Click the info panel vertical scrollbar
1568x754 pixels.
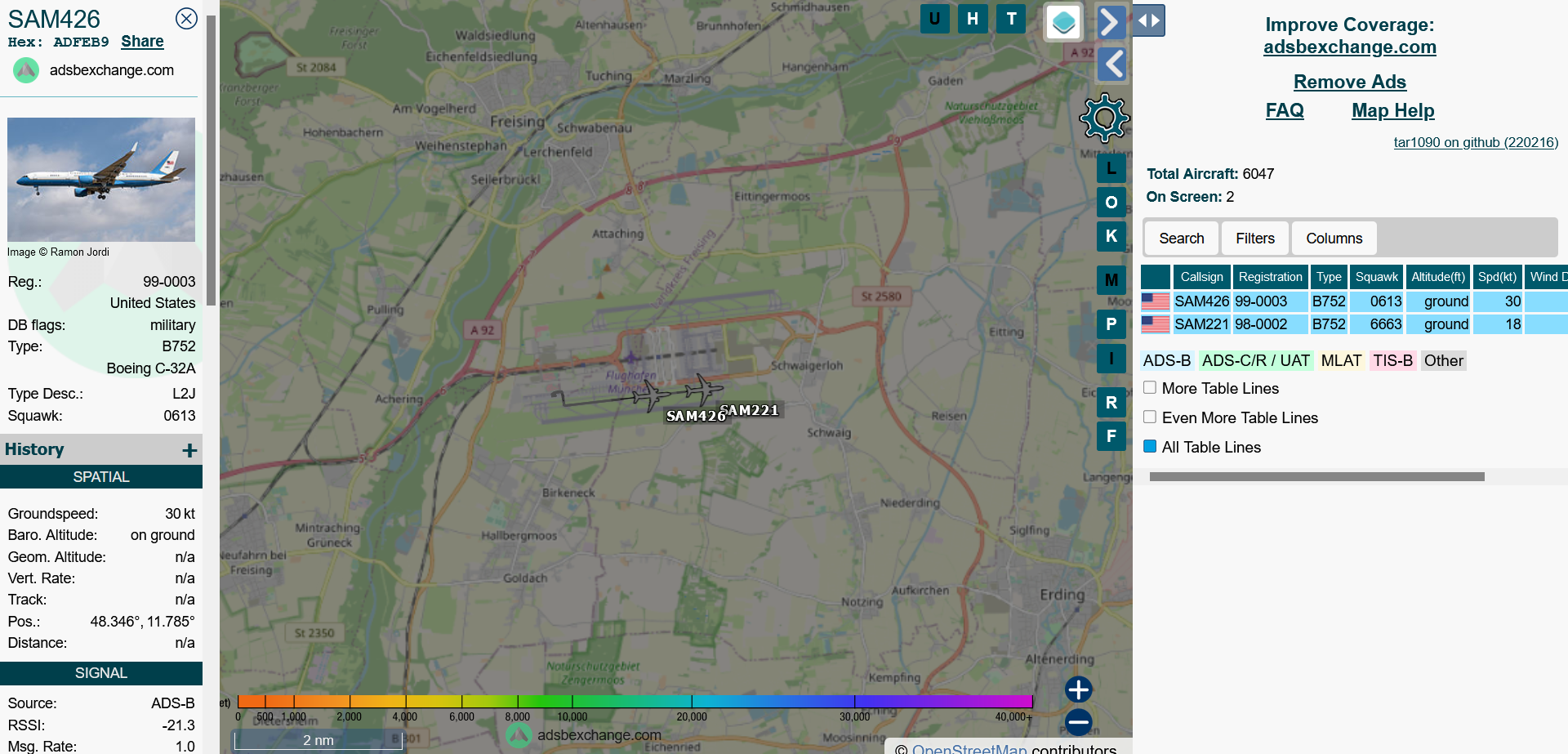click(211, 161)
